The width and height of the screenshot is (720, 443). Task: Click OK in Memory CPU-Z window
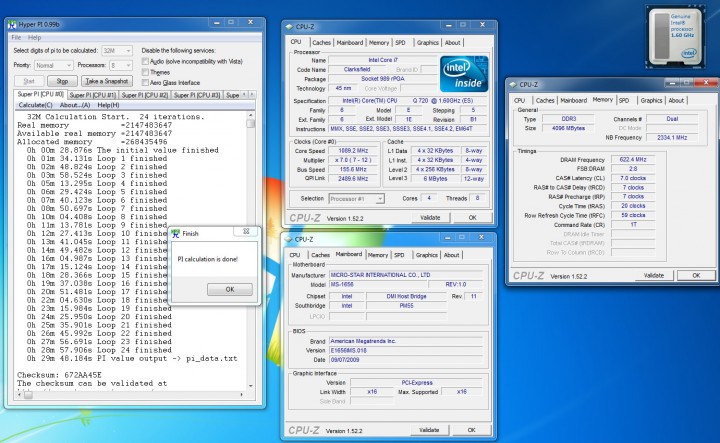[696, 275]
